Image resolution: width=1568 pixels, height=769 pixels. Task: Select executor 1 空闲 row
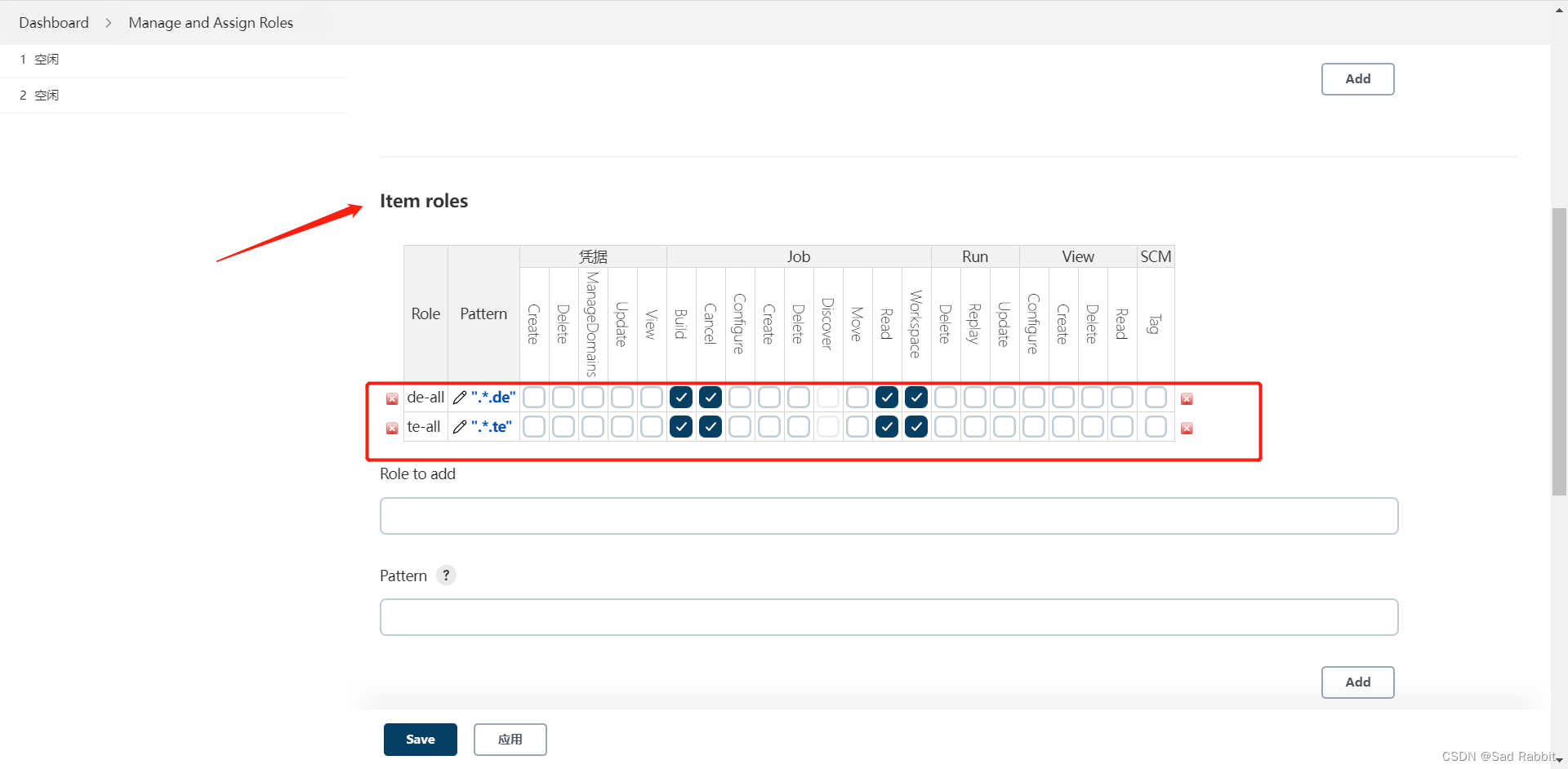point(173,60)
